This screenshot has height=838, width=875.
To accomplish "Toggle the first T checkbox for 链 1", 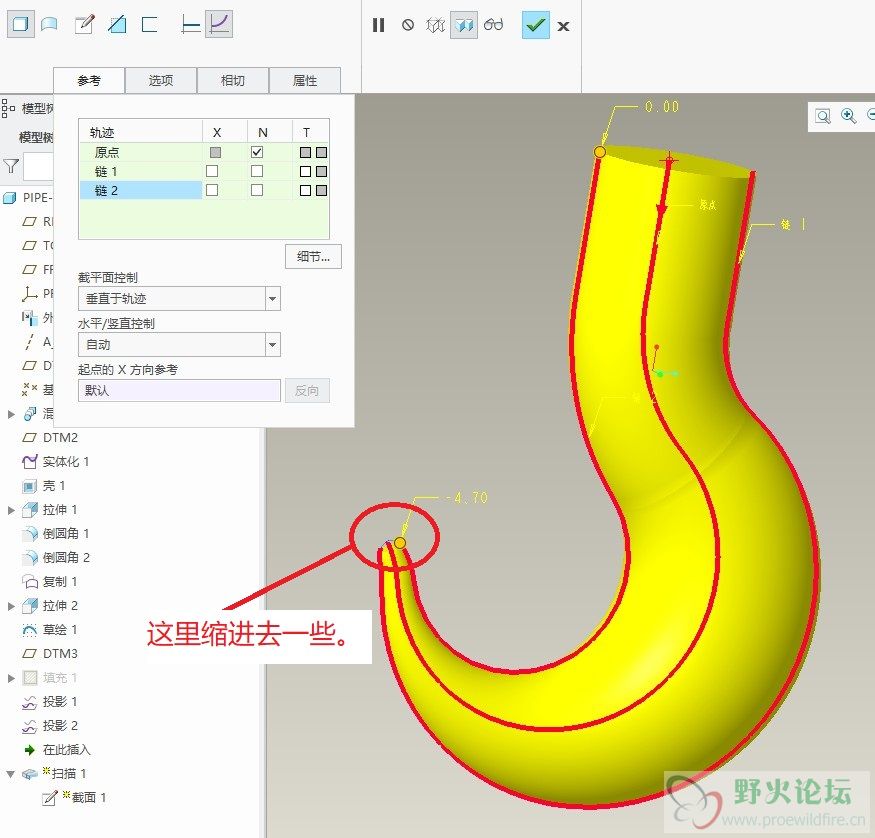I will coord(305,171).
